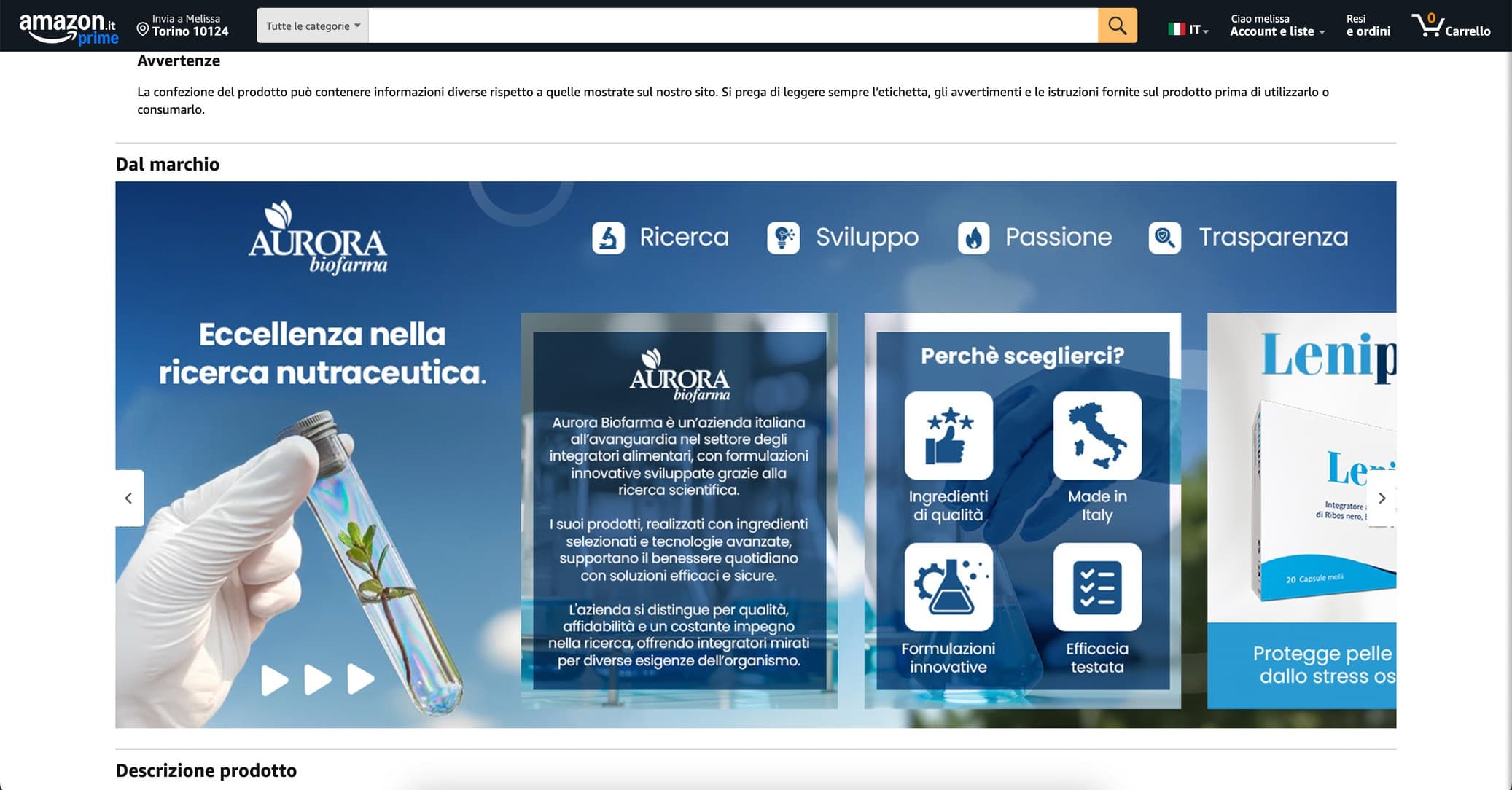Screen dimensions: 1512x790
Task: Click the Efficacia testata checklist icon
Action: tap(1097, 587)
